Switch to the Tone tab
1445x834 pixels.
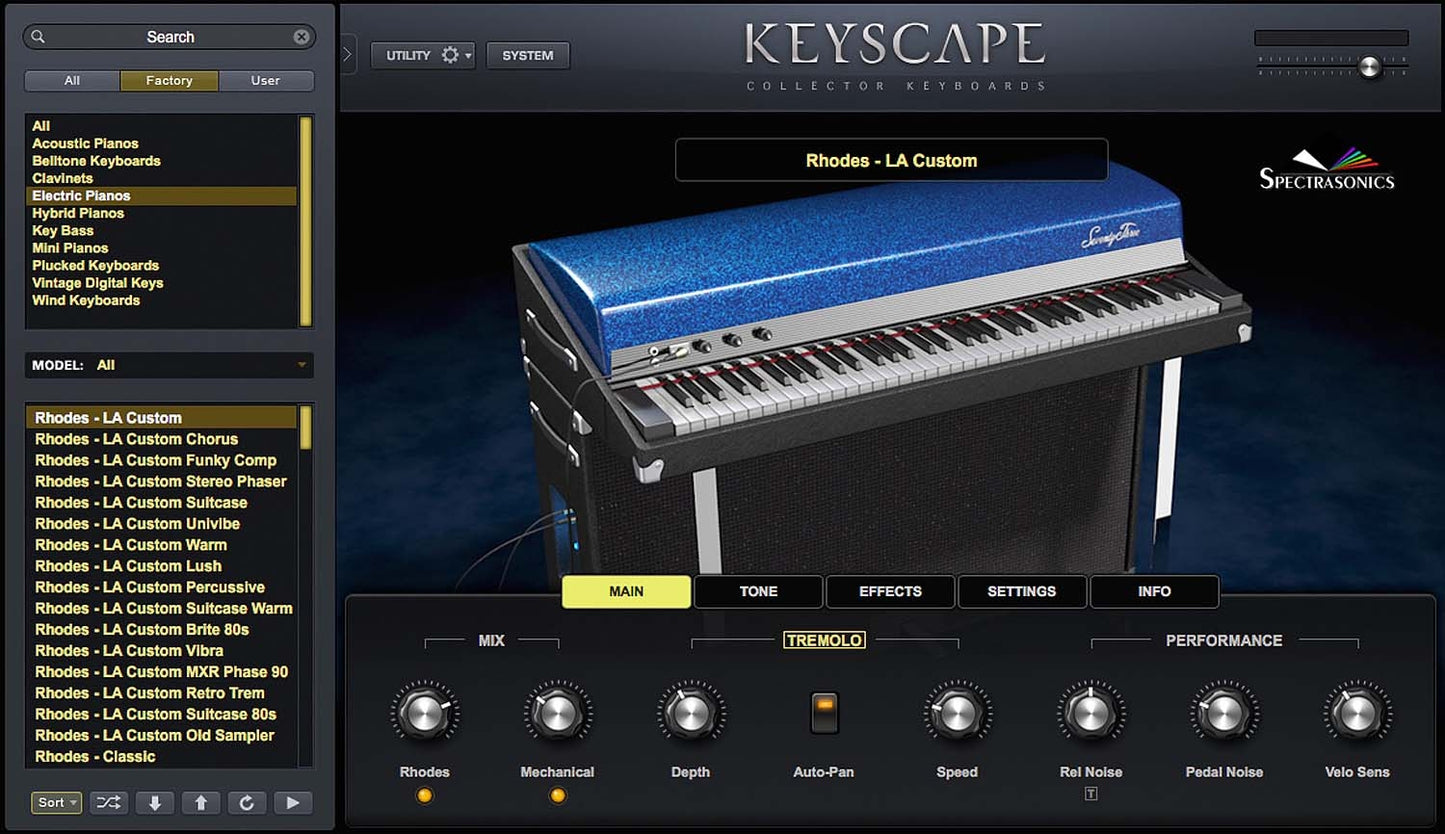758,591
